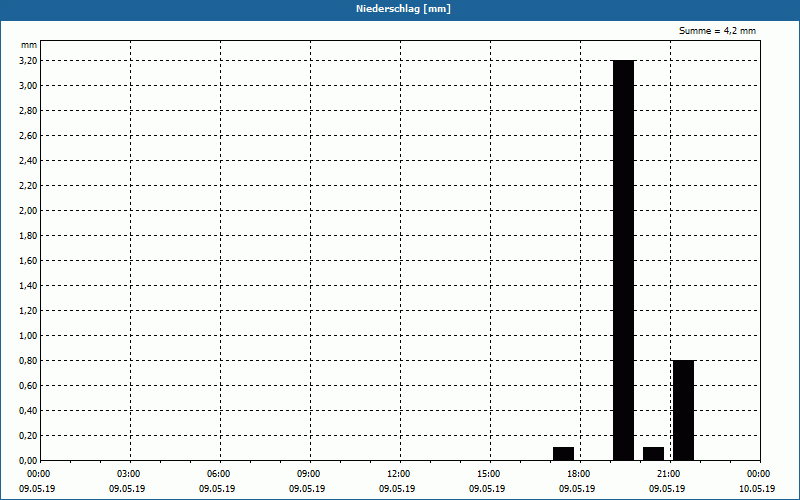Click the 0,40 y-axis label
The height and width of the screenshot is (500, 800).
28,411
